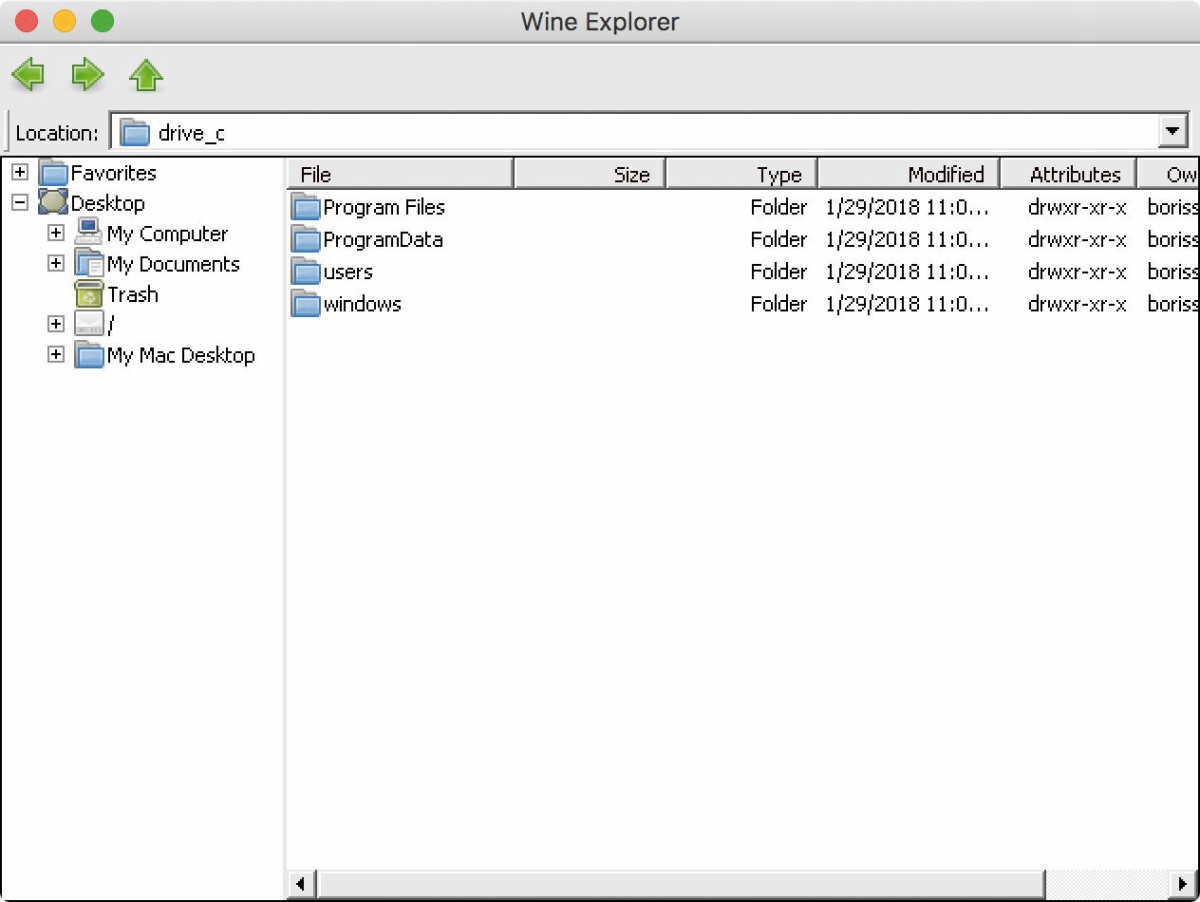The width and height of the screenshot is (1200, 902).
Task: Select the users file name
Action: click(x=348, y=272)
